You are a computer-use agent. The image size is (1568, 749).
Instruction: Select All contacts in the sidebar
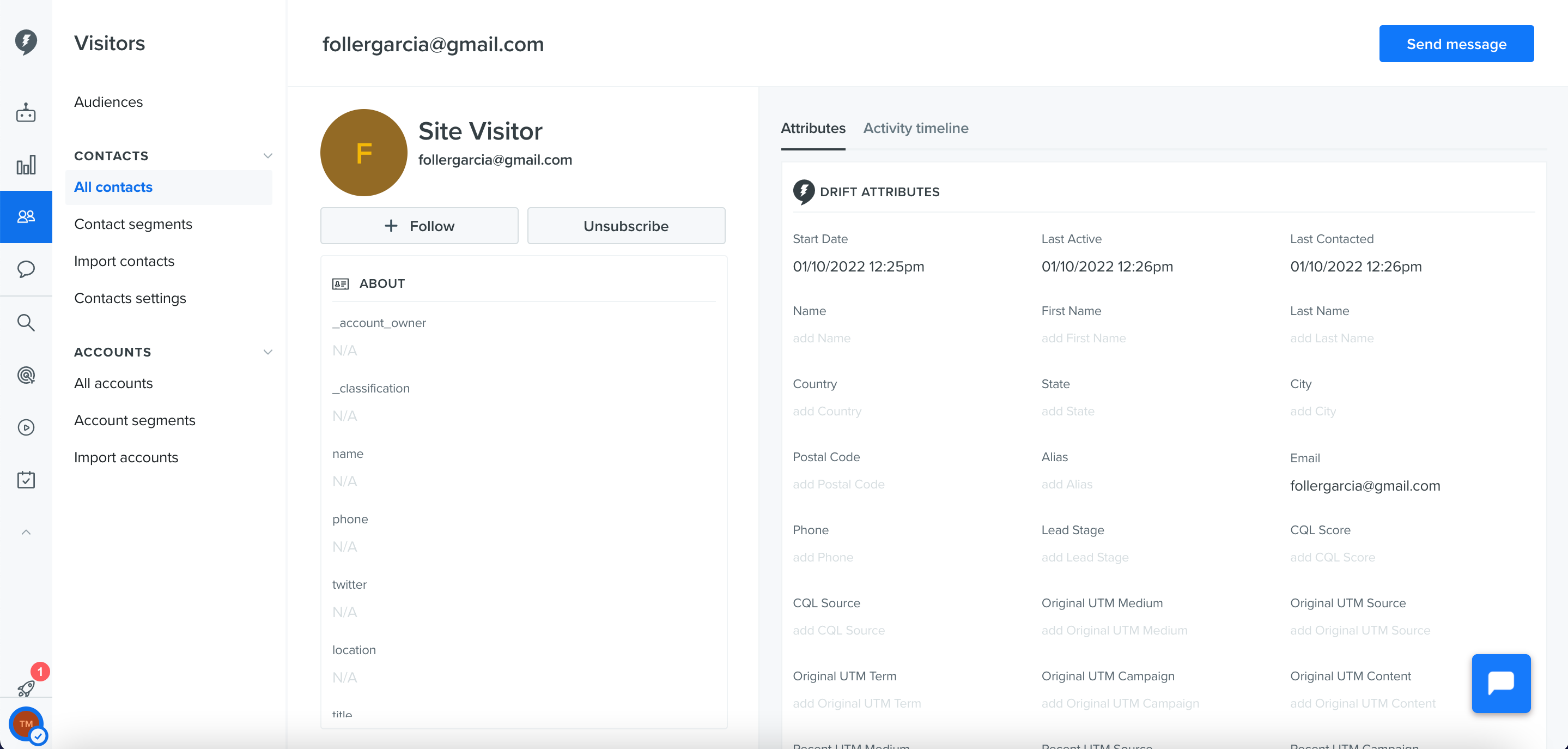168,187
